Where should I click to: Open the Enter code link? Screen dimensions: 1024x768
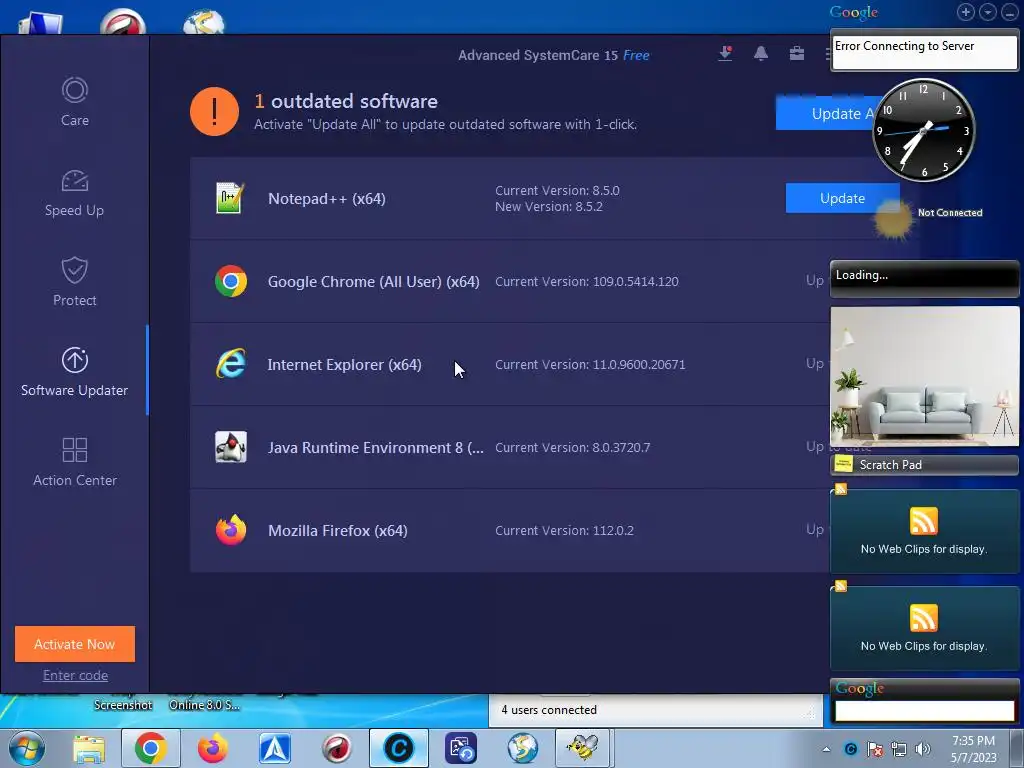pyautogui.click(x=75, y=675)
